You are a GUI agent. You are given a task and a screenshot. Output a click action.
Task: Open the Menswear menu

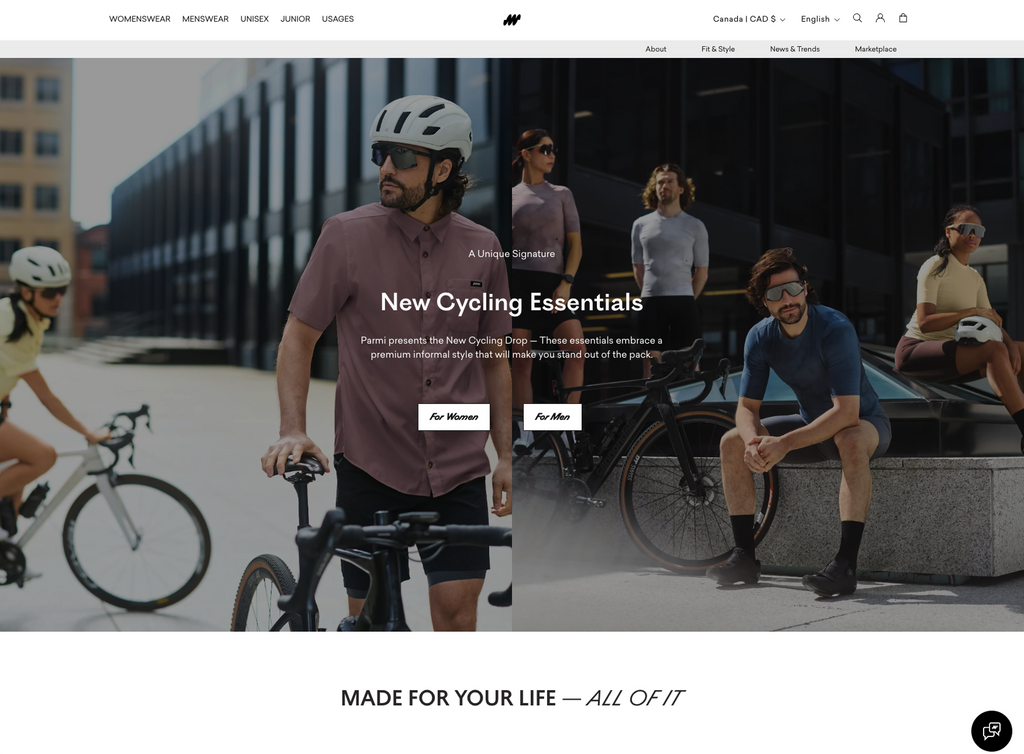click(205, 19)
